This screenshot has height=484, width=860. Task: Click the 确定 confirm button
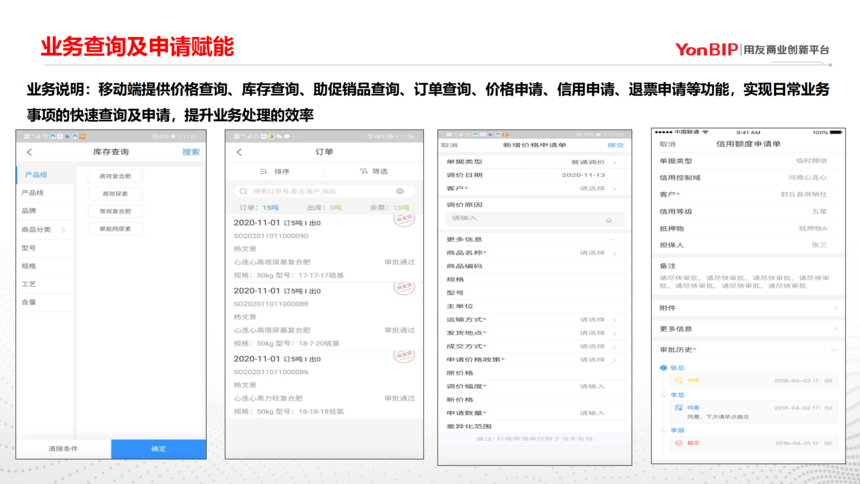158,449
